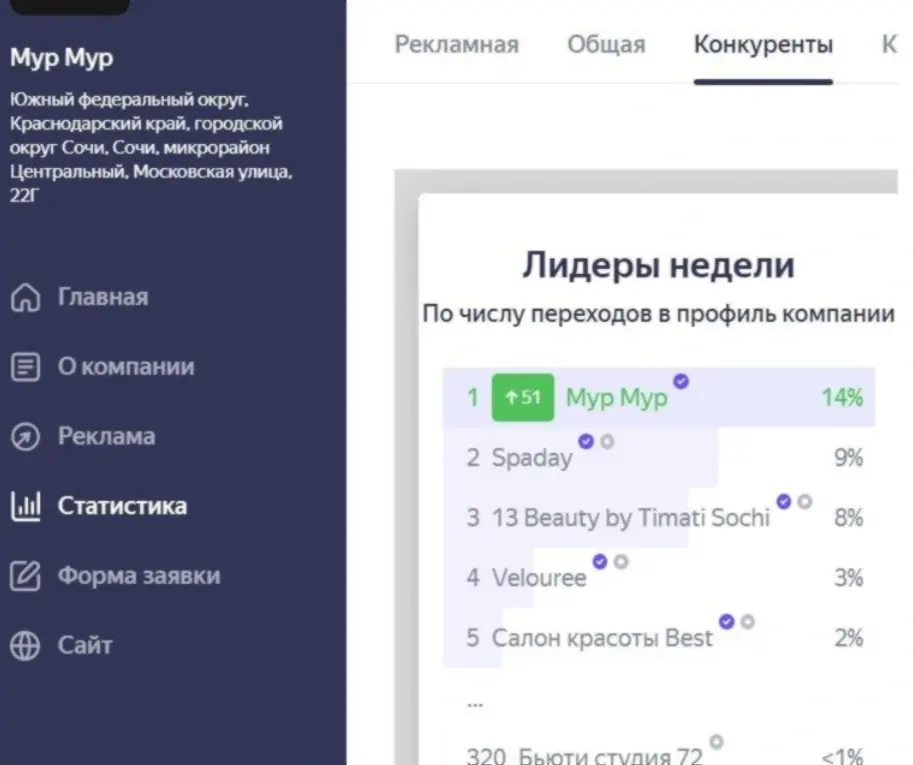Select the Конкуренты tab
This screenshot has width=913, height=765.
(x=763, y=44)
